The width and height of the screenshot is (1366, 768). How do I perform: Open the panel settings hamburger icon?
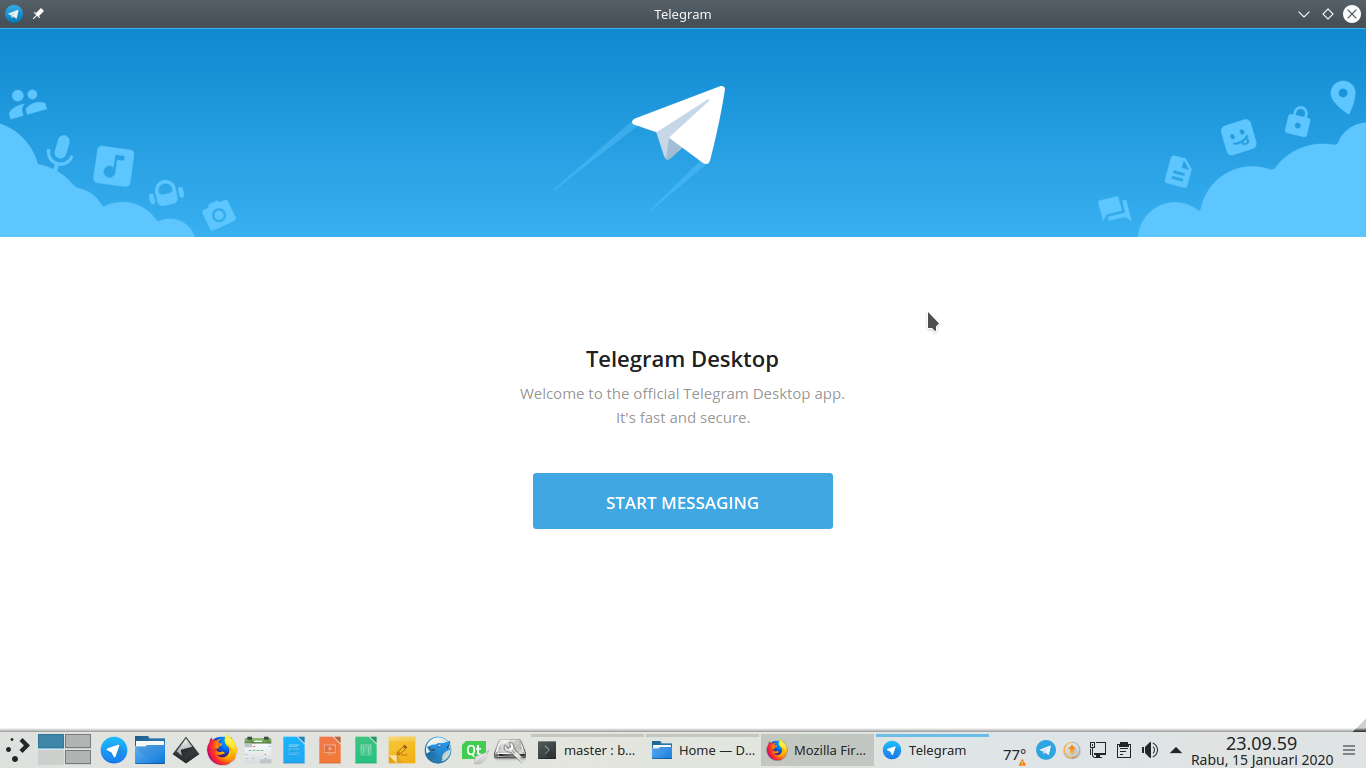(x=1349, y=750)
